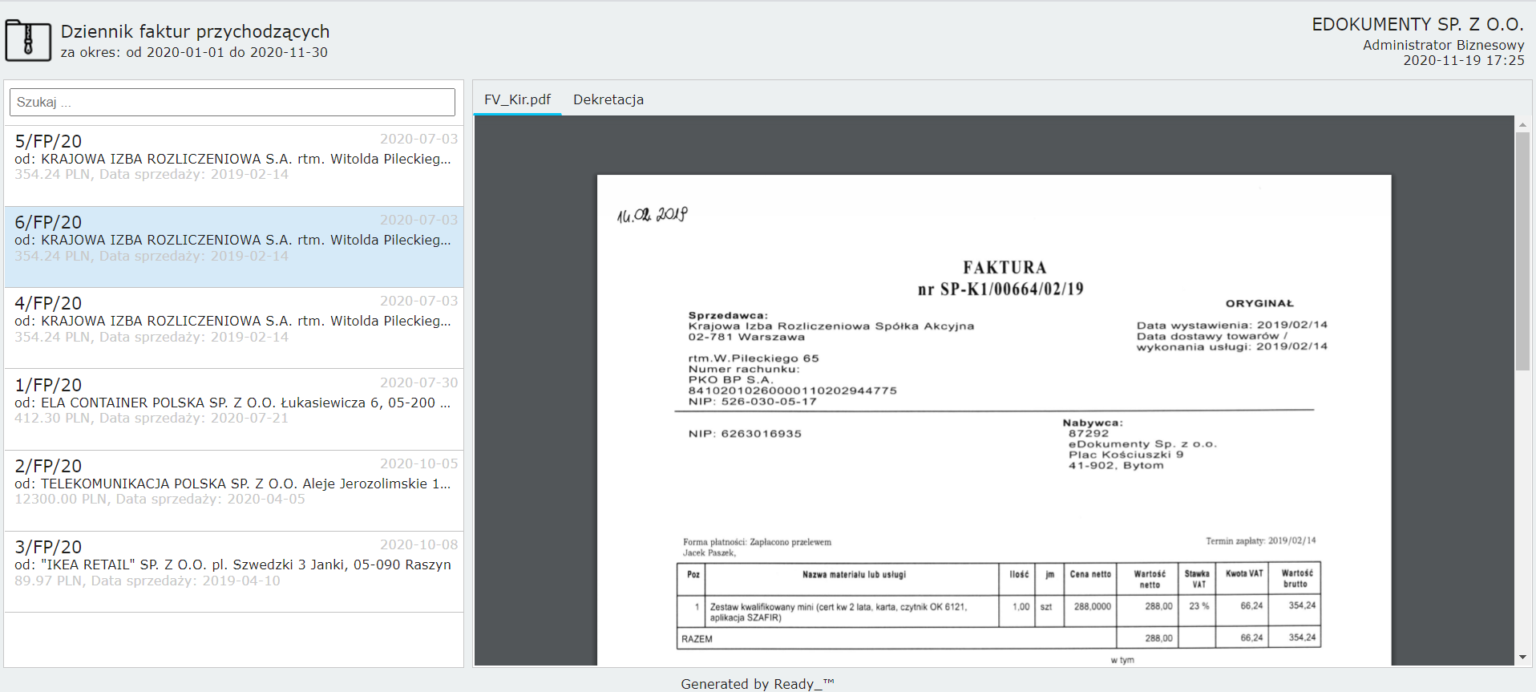The width and height of the screenshot is (1536, 692).
Task: Click the amount 89.97 PLN on invoice 3/FP/20
Action: (48, 581)
